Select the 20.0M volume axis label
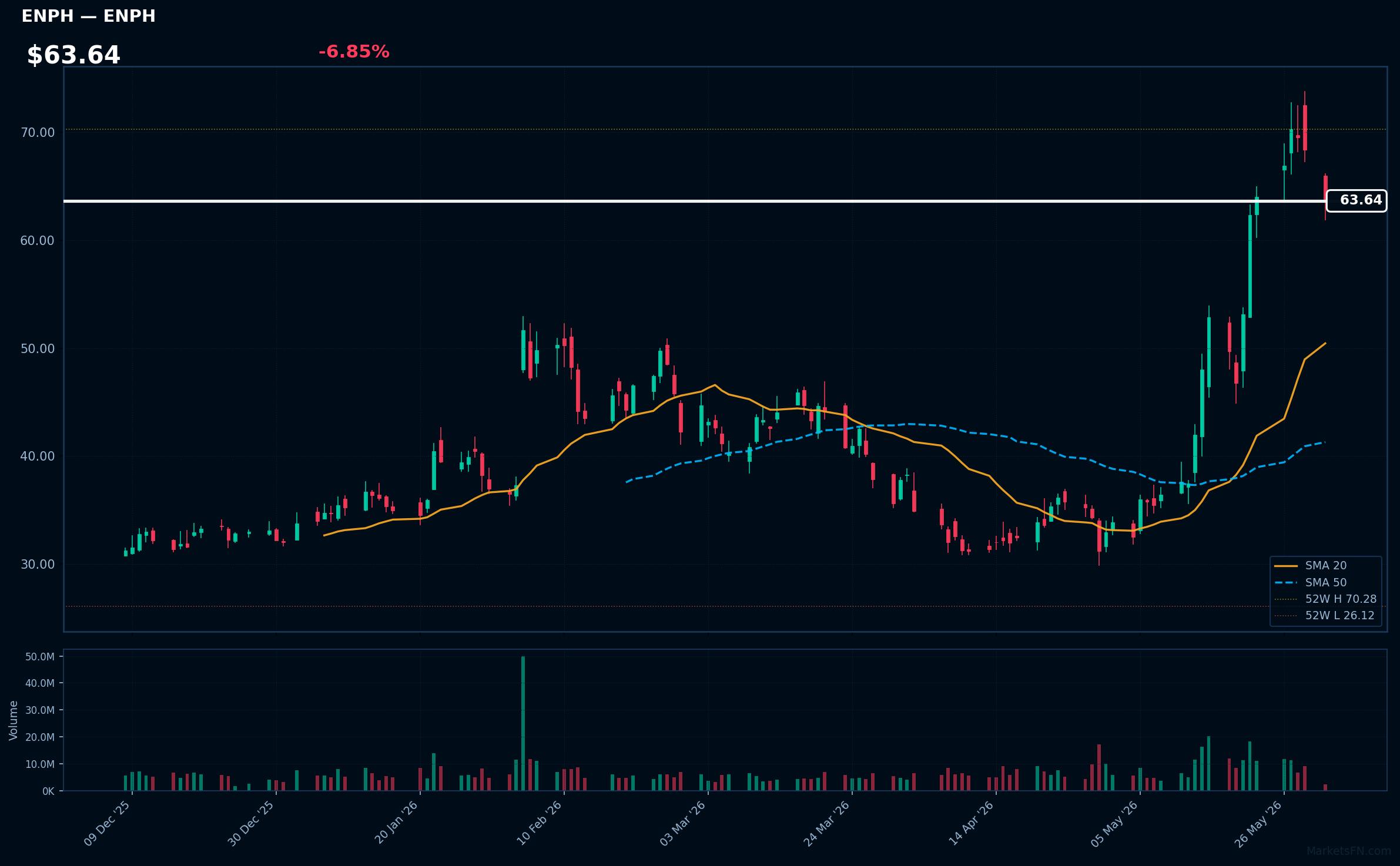Screen dimensions: 1400x866 pos(40,737)
